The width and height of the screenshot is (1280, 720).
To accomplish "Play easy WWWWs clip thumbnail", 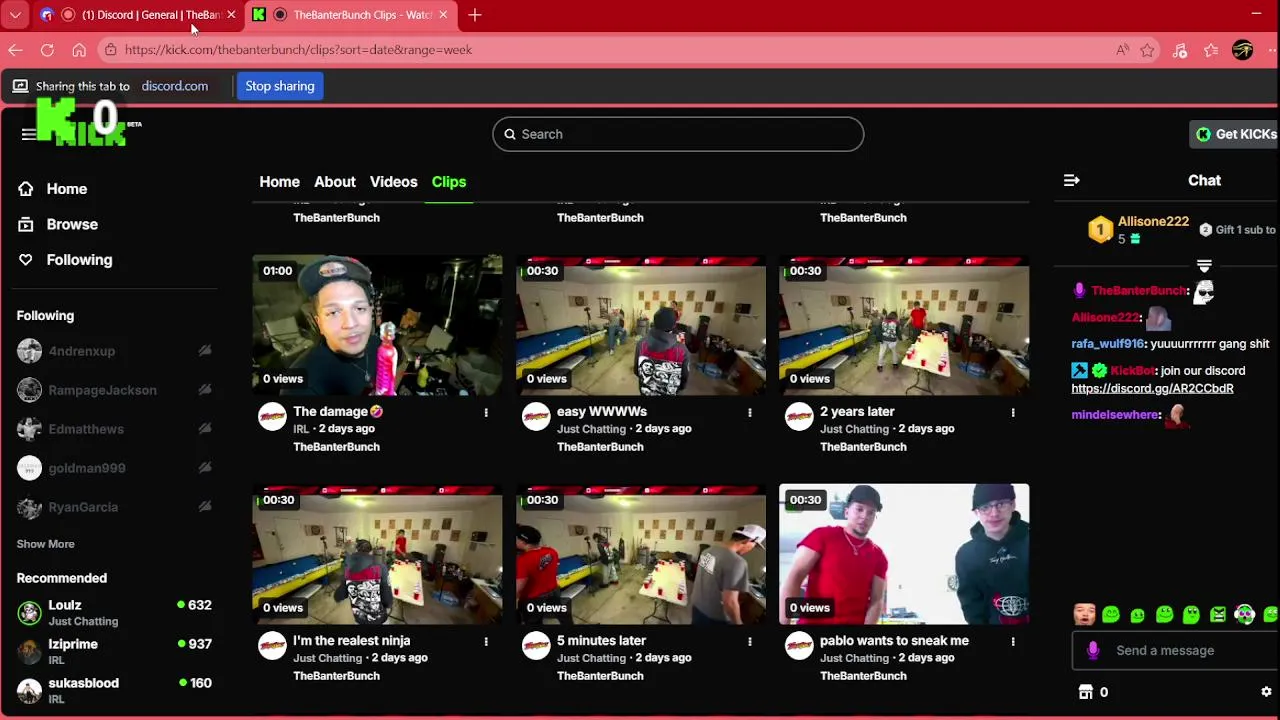I will pos(641,325).
